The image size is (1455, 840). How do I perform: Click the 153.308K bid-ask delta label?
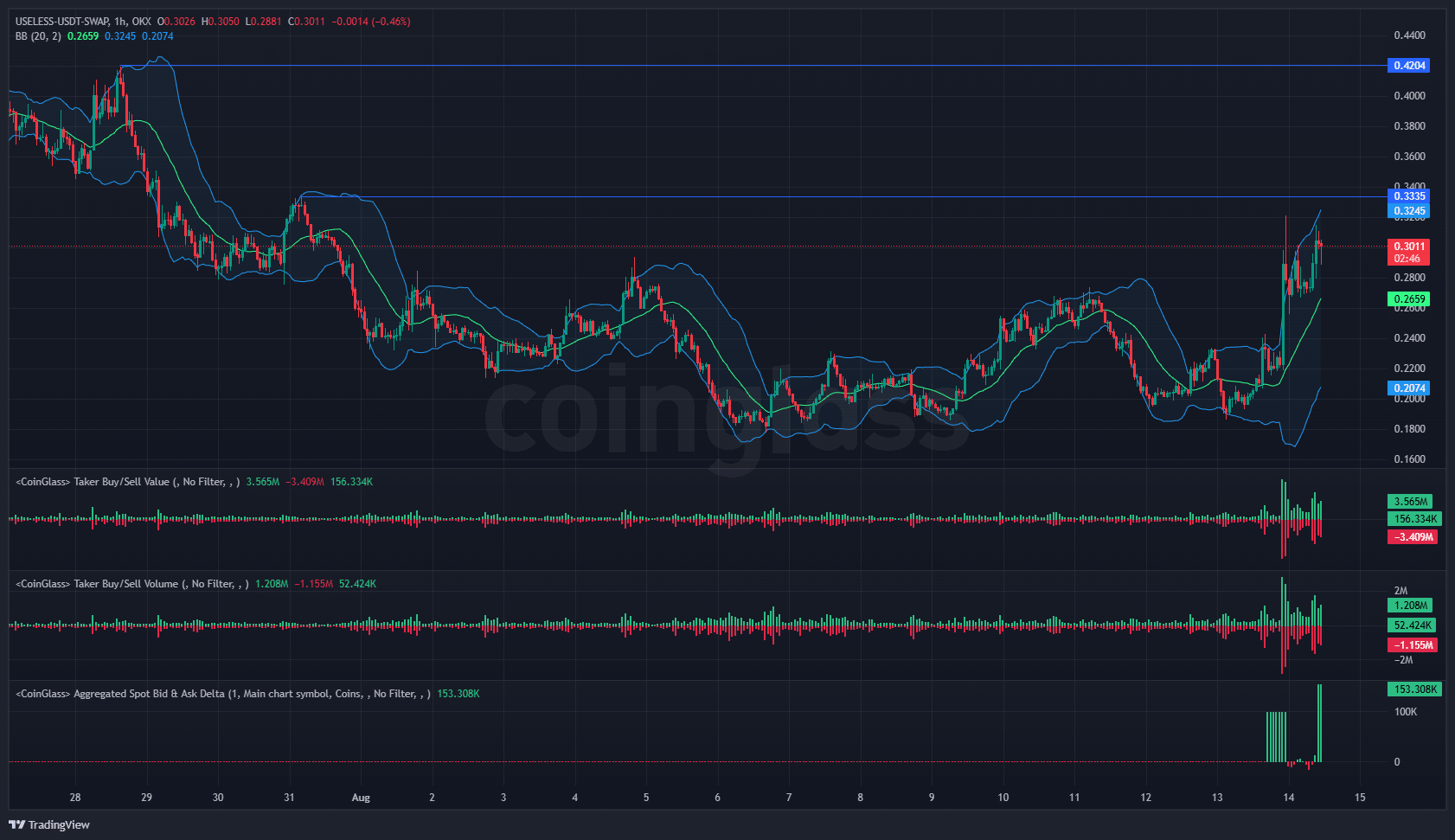click(1415, 689)
